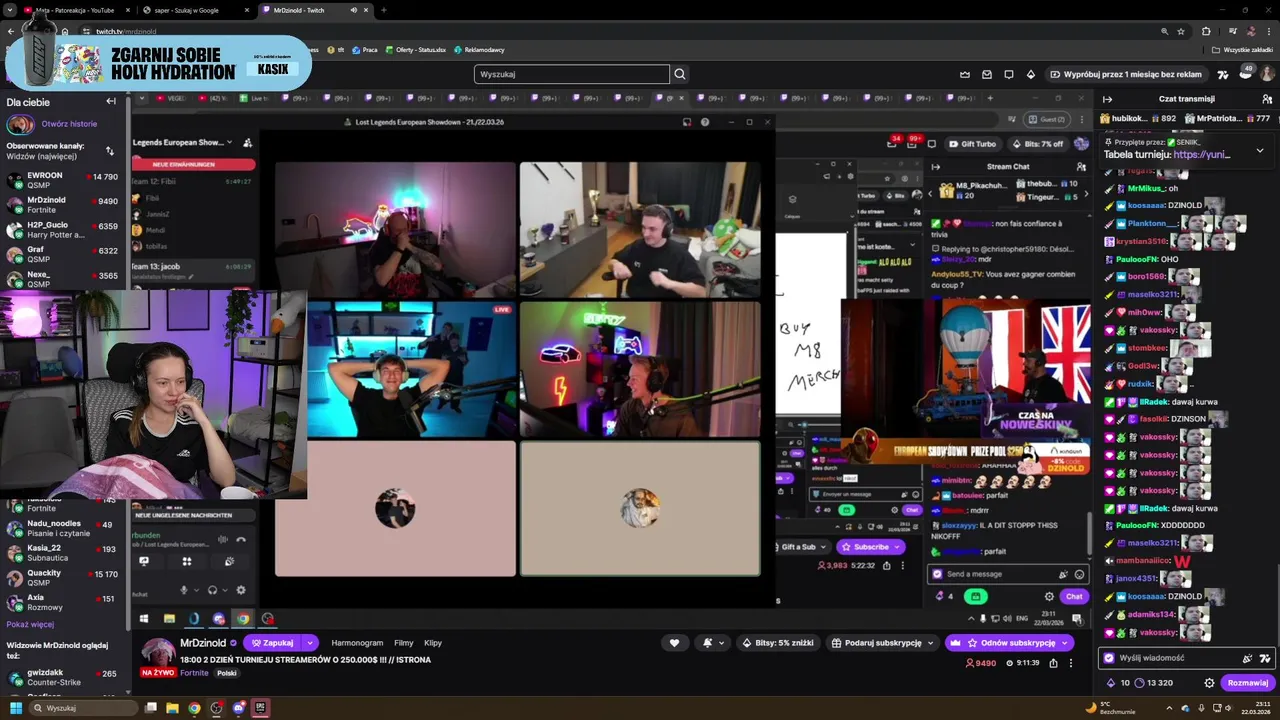Screen dimensions: 1280x720
Task: Expand Podaruj subskrypcję dropdown
Action: point(931,643)
